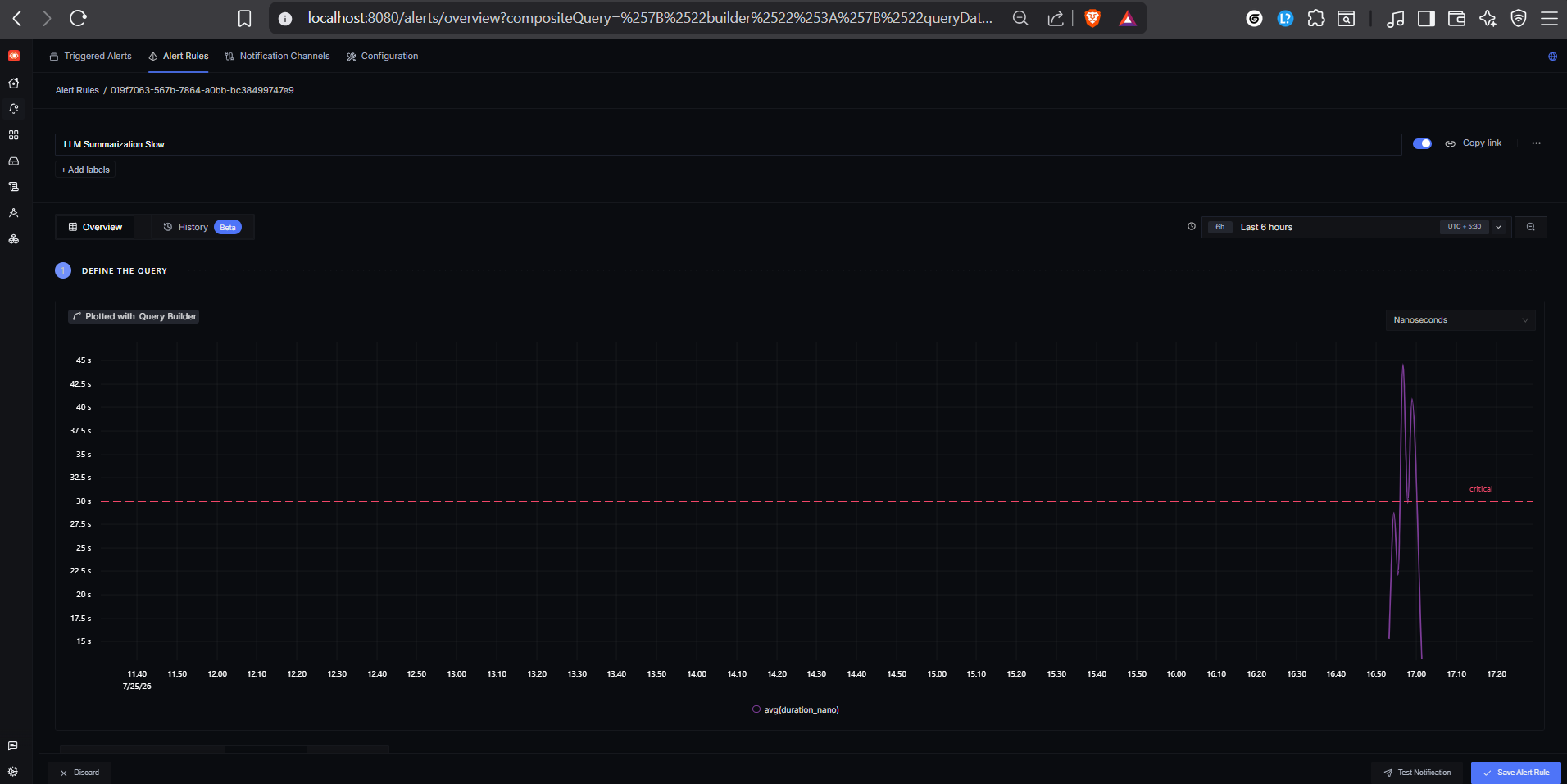The image size is (1567, 784).
Task: Select the History Beta tab
Action: click(202, 227)
